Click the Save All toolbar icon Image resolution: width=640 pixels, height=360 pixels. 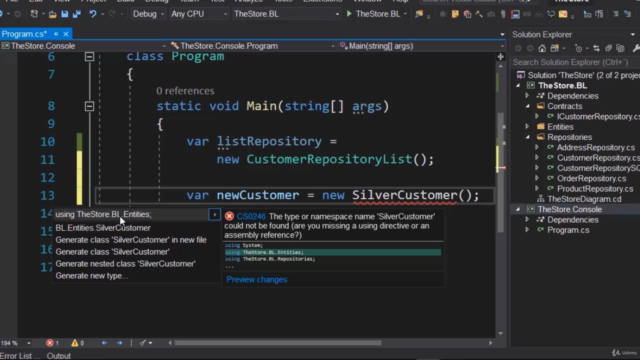(77, 14)
